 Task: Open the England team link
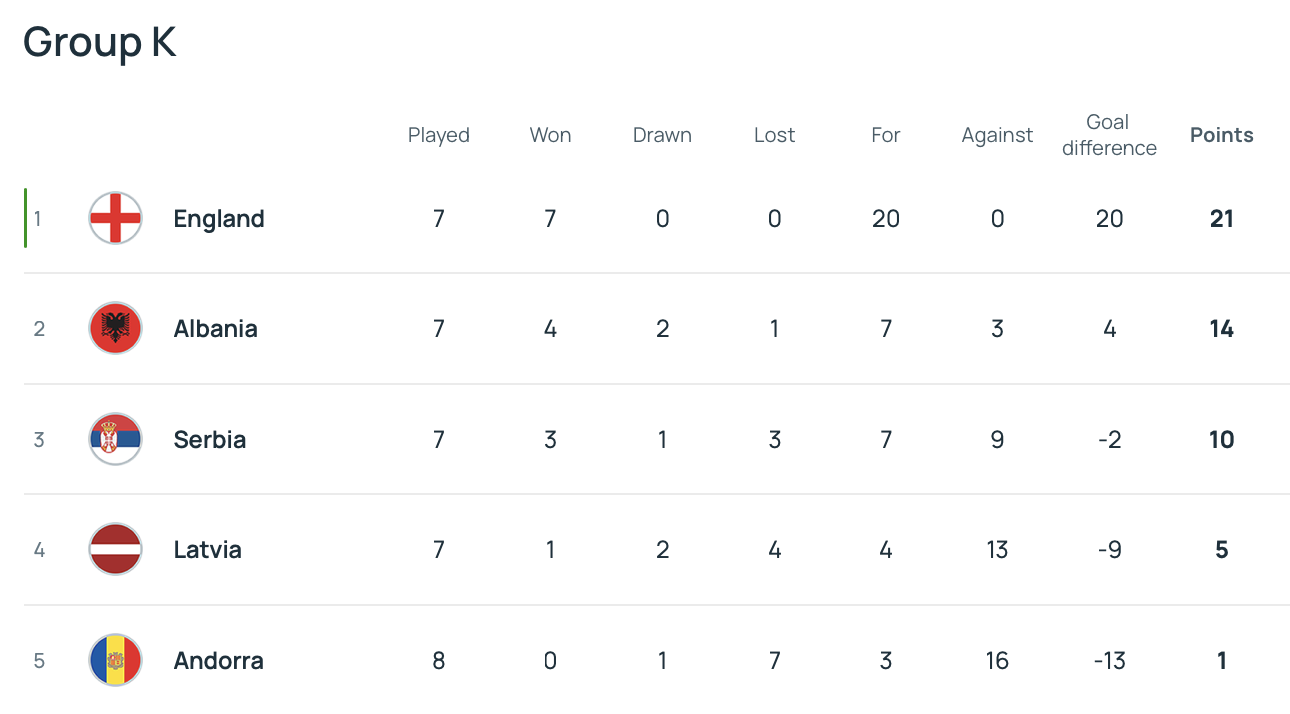pos(219,218)
